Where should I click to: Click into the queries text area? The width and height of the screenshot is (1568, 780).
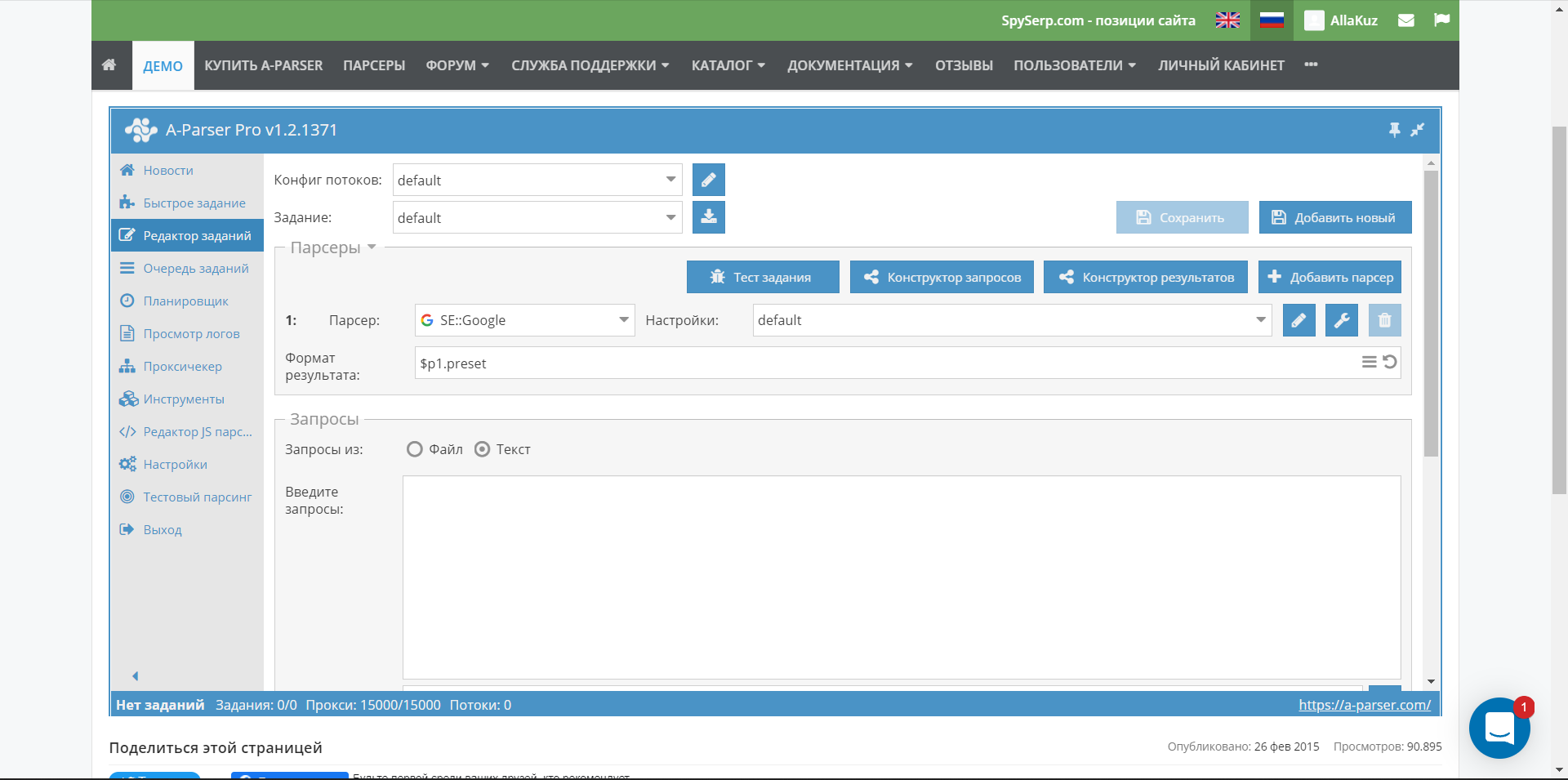coord(902,577)
